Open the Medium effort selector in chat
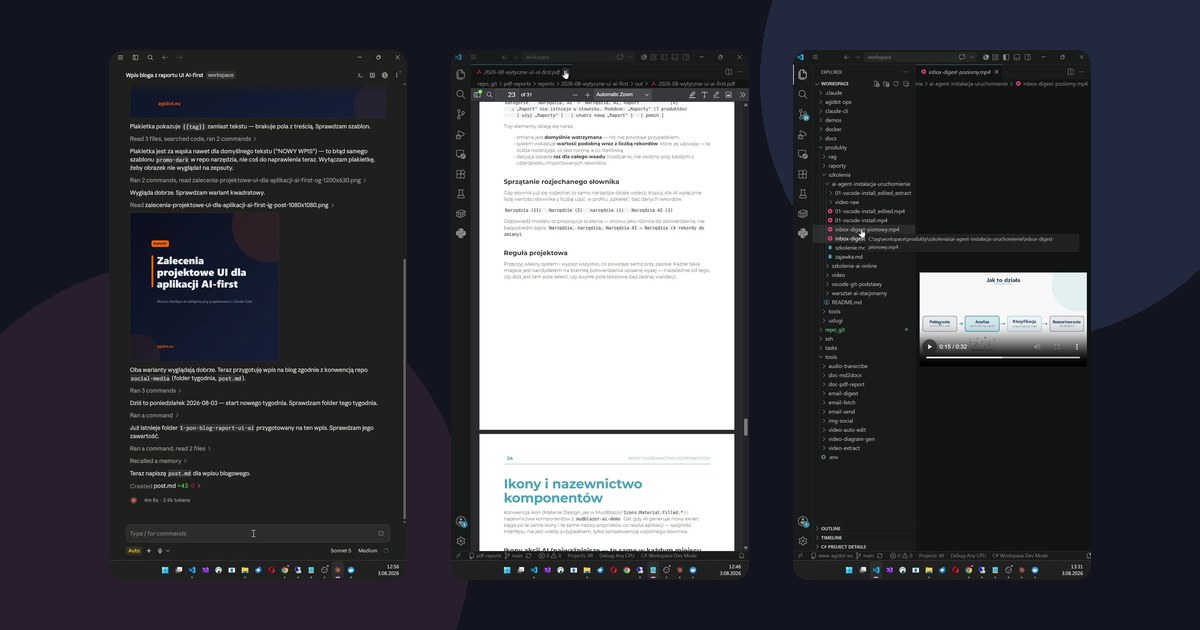 [368, 550]
